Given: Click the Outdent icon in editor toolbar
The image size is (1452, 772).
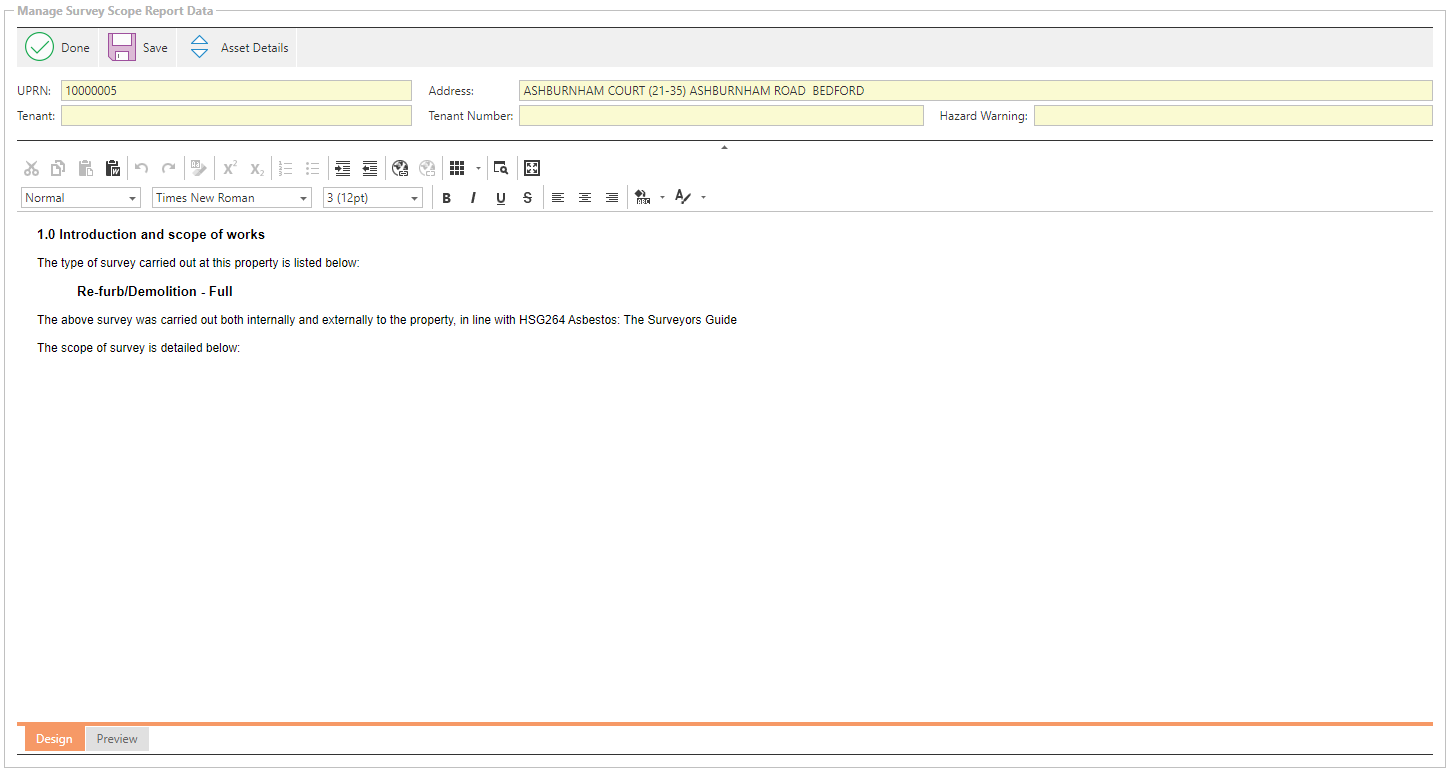Looking at the screenshot, I should [x=370, y=168].
